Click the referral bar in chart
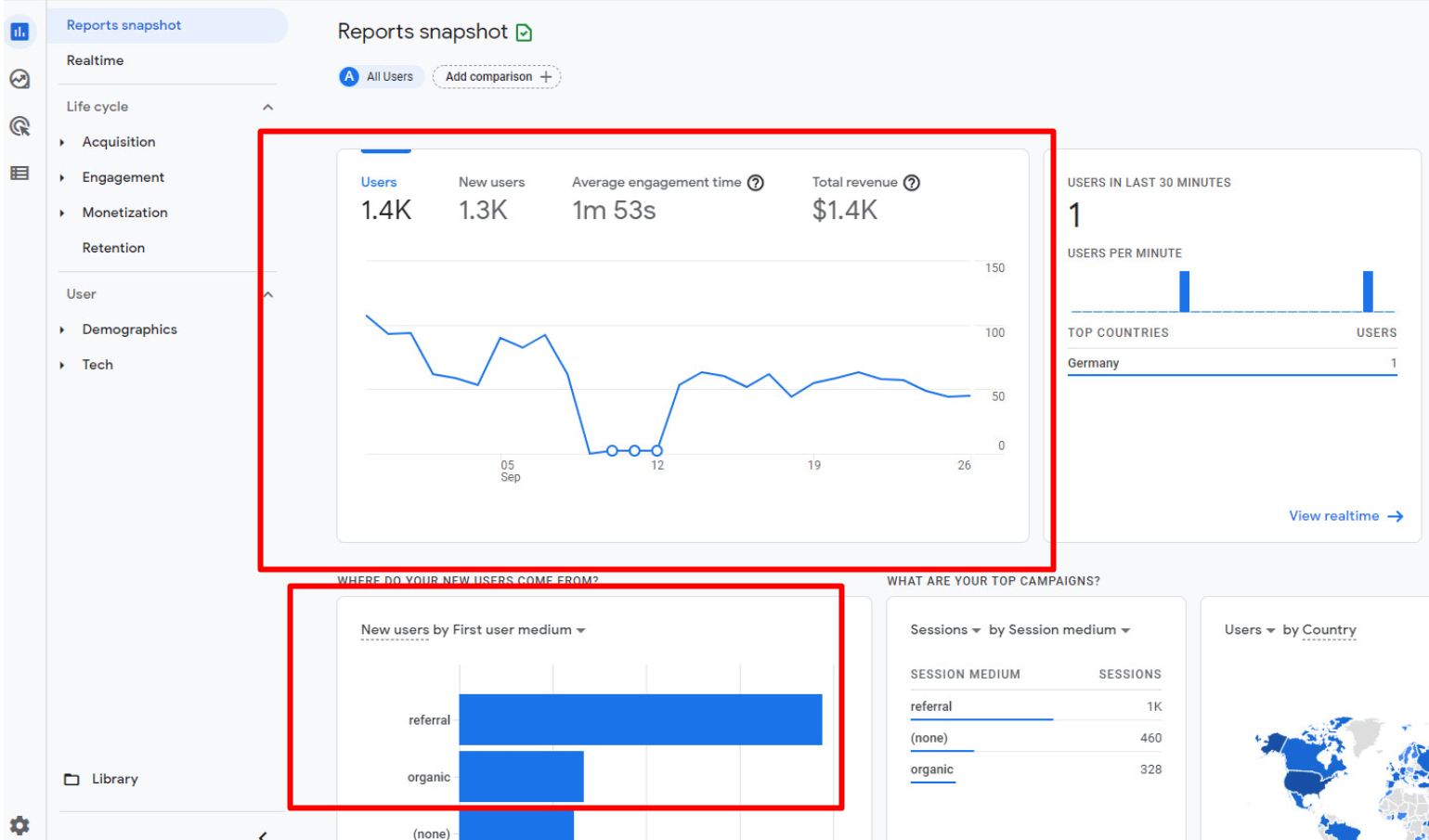This screenshot has height=840, width=1429. click(x=640, y=719)
